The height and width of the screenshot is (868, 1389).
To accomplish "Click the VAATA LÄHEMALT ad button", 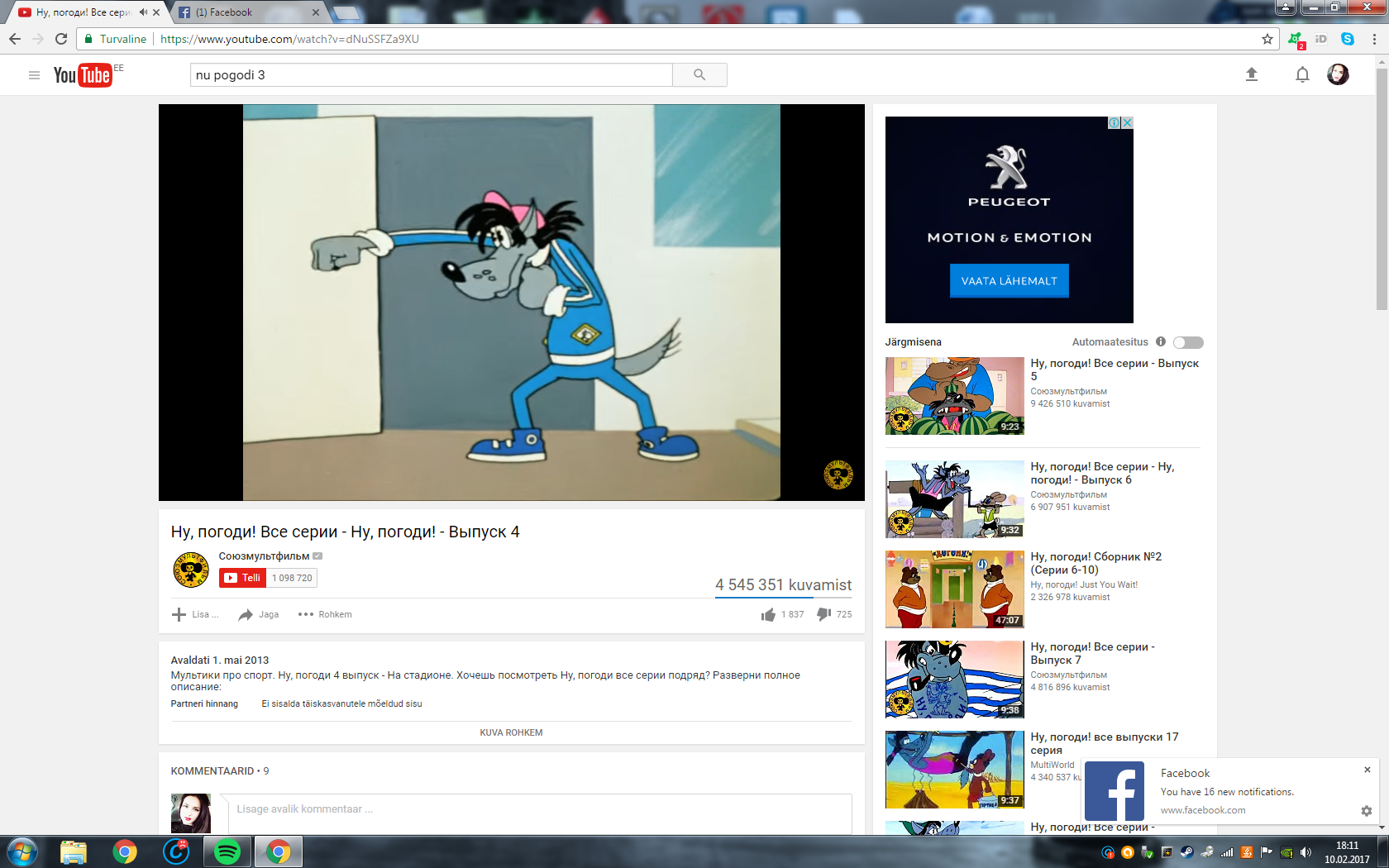I will (x=1009, y=281).
